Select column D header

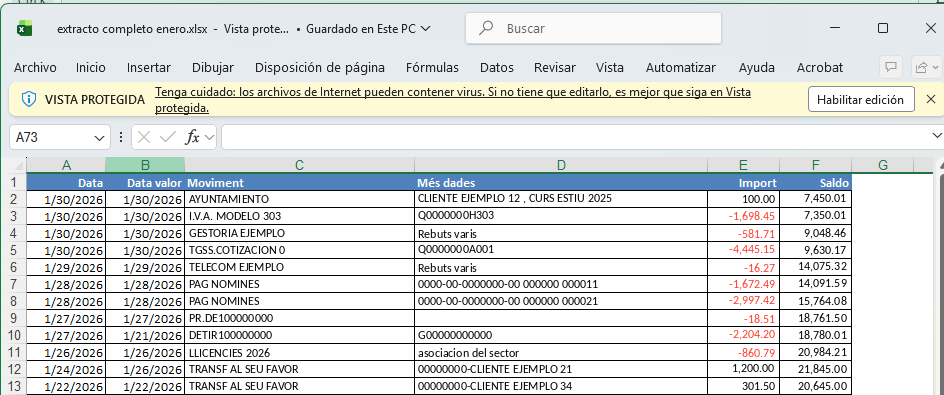click(561, 165)
